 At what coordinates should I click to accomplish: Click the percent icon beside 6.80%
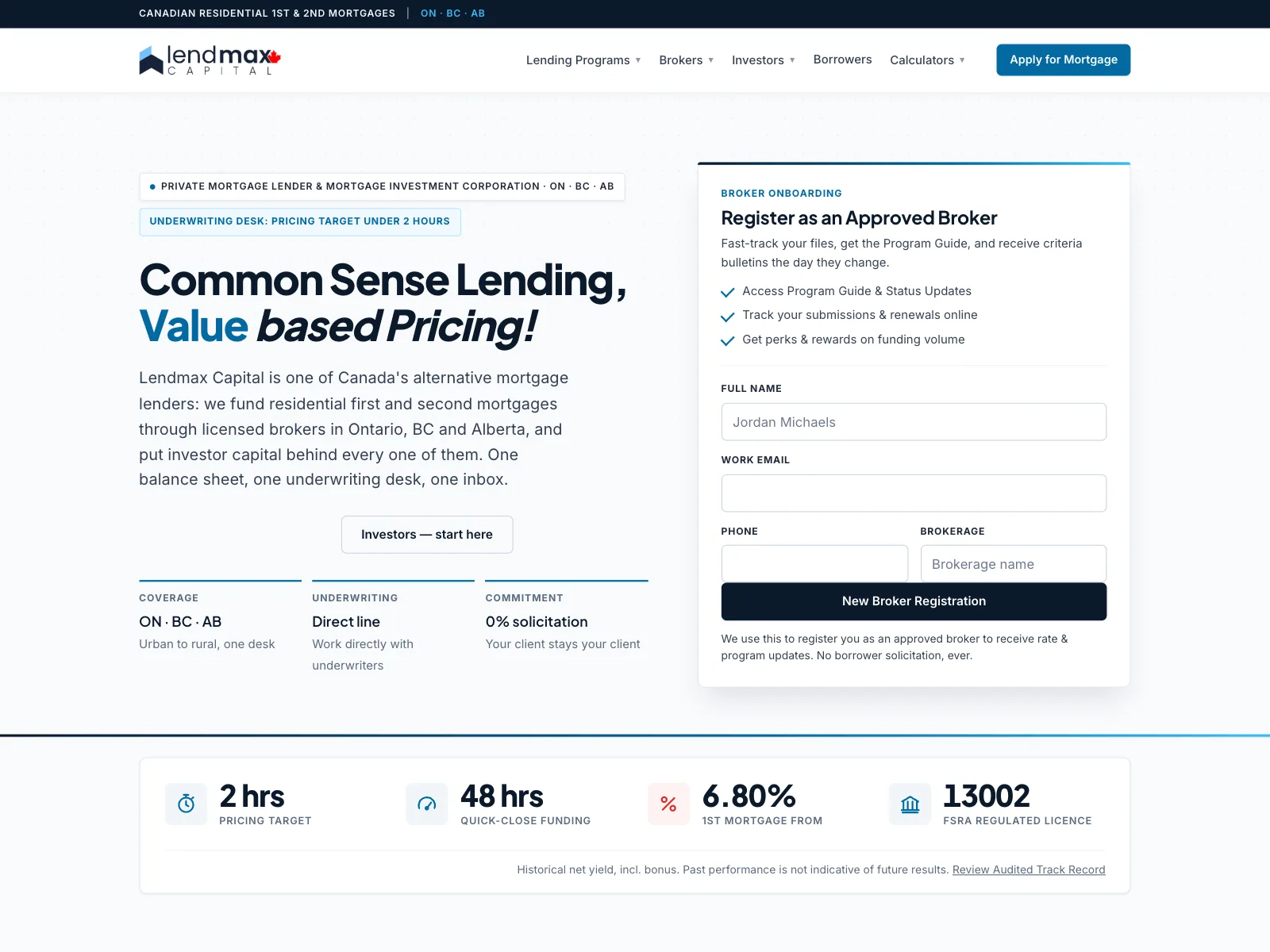click(x=668, y=804)
